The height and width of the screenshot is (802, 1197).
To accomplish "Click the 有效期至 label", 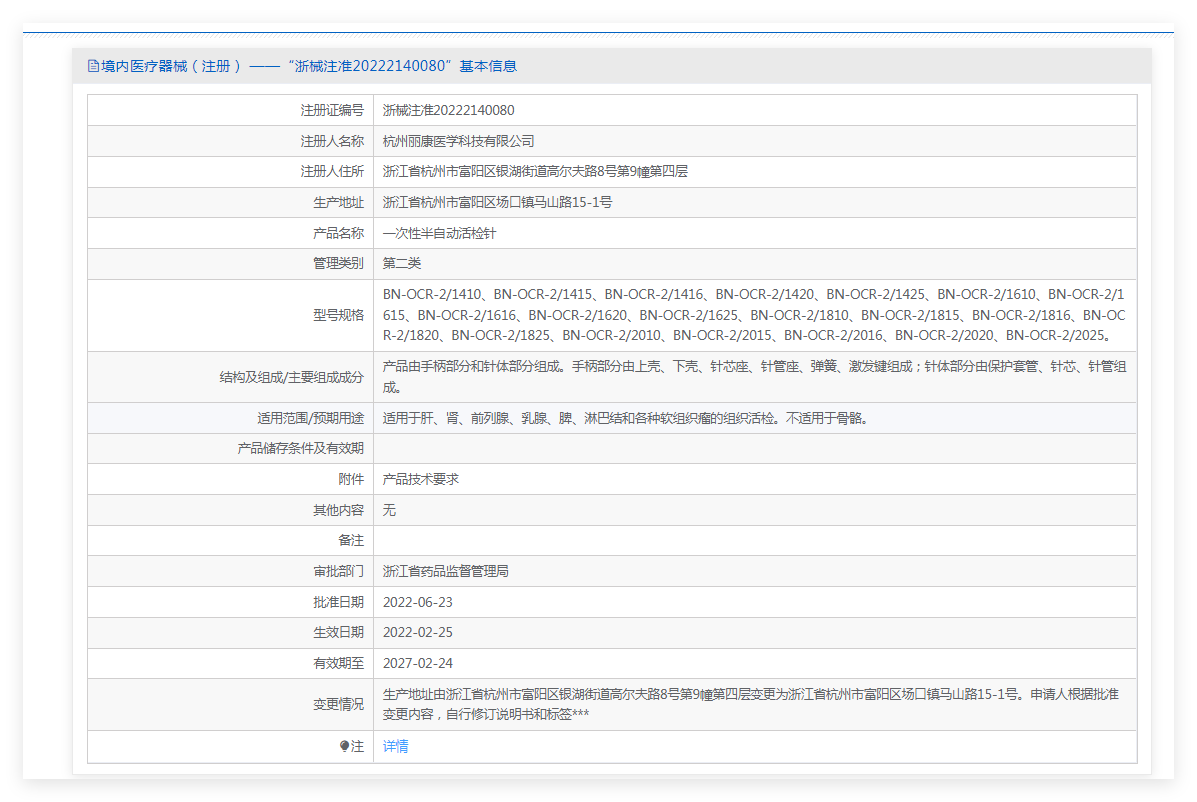I will click(x=338, y=663).
